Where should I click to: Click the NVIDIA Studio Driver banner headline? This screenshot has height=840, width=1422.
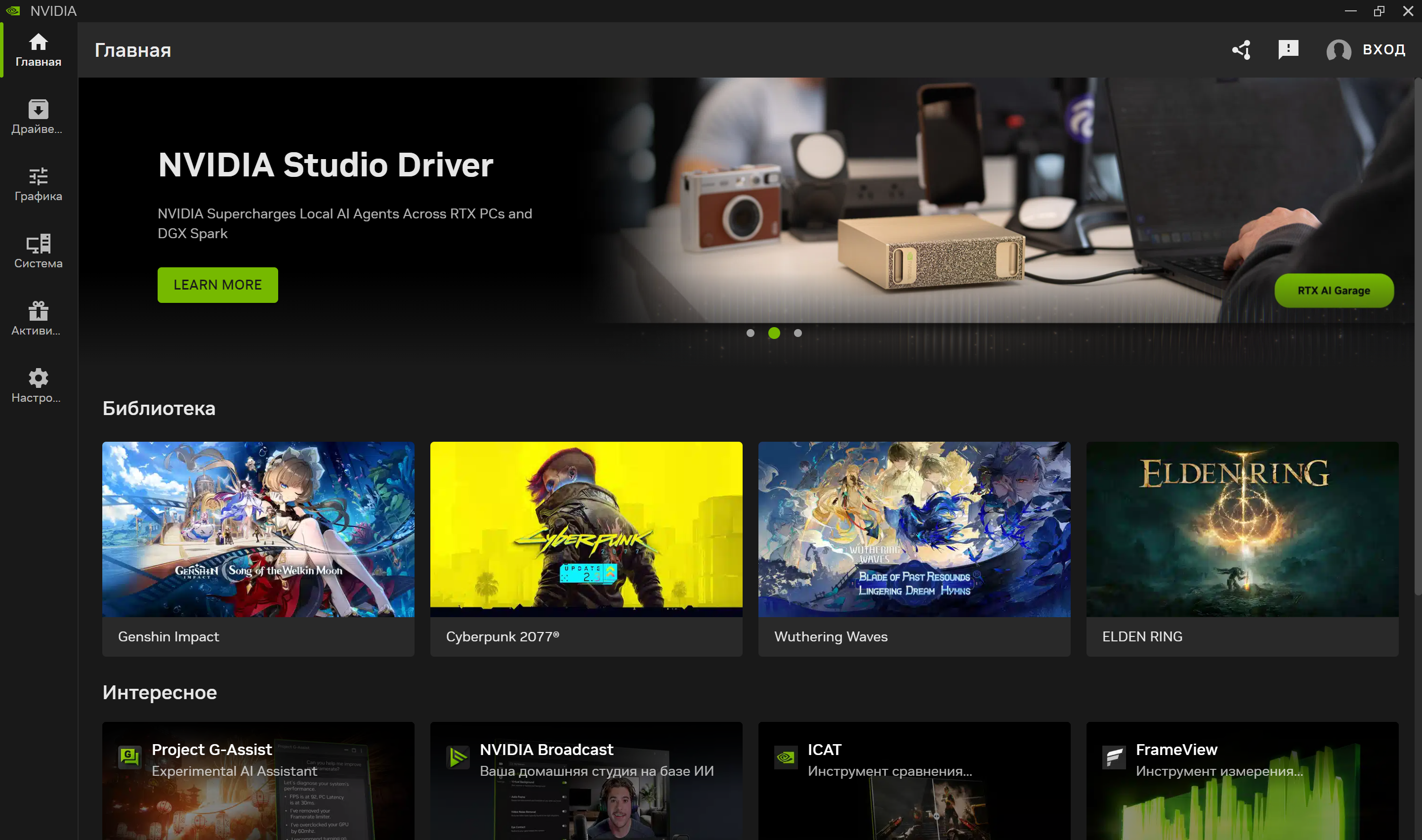326,165
